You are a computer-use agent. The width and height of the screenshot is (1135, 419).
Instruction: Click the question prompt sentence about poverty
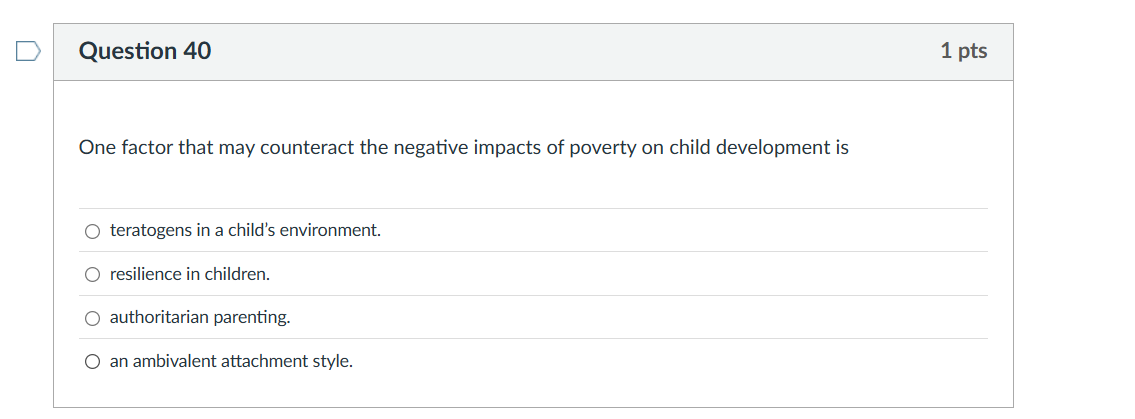tap(463, 148)
